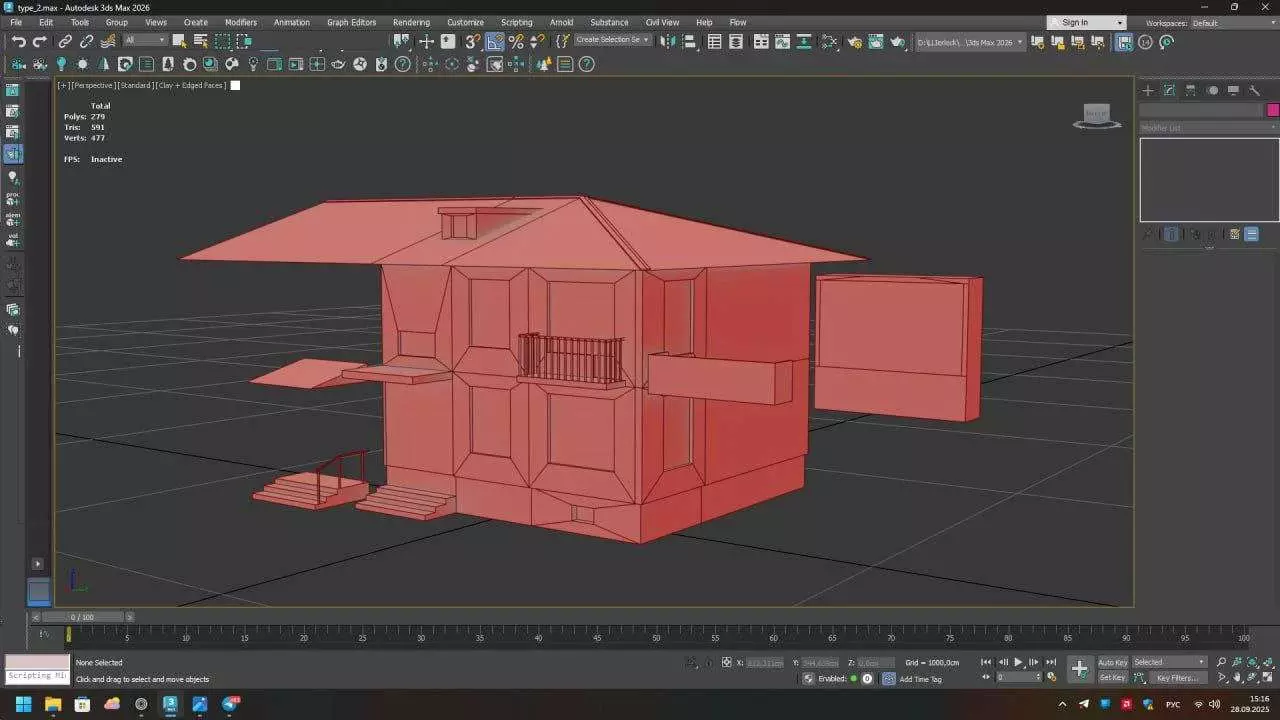
Task: Select the Move transform tool
Action: (426, 41)
